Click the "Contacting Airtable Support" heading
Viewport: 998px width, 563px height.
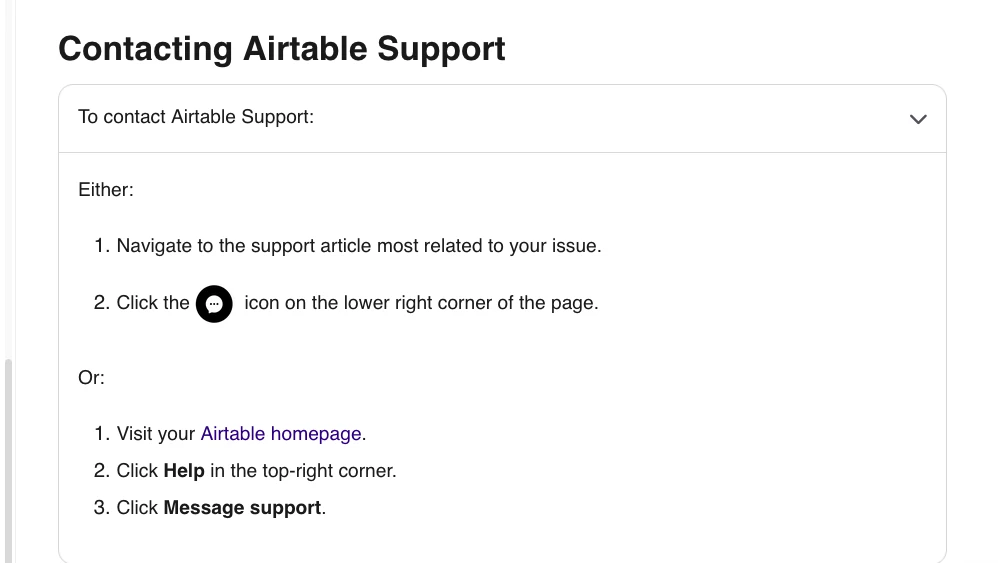(x=282, y=49)
